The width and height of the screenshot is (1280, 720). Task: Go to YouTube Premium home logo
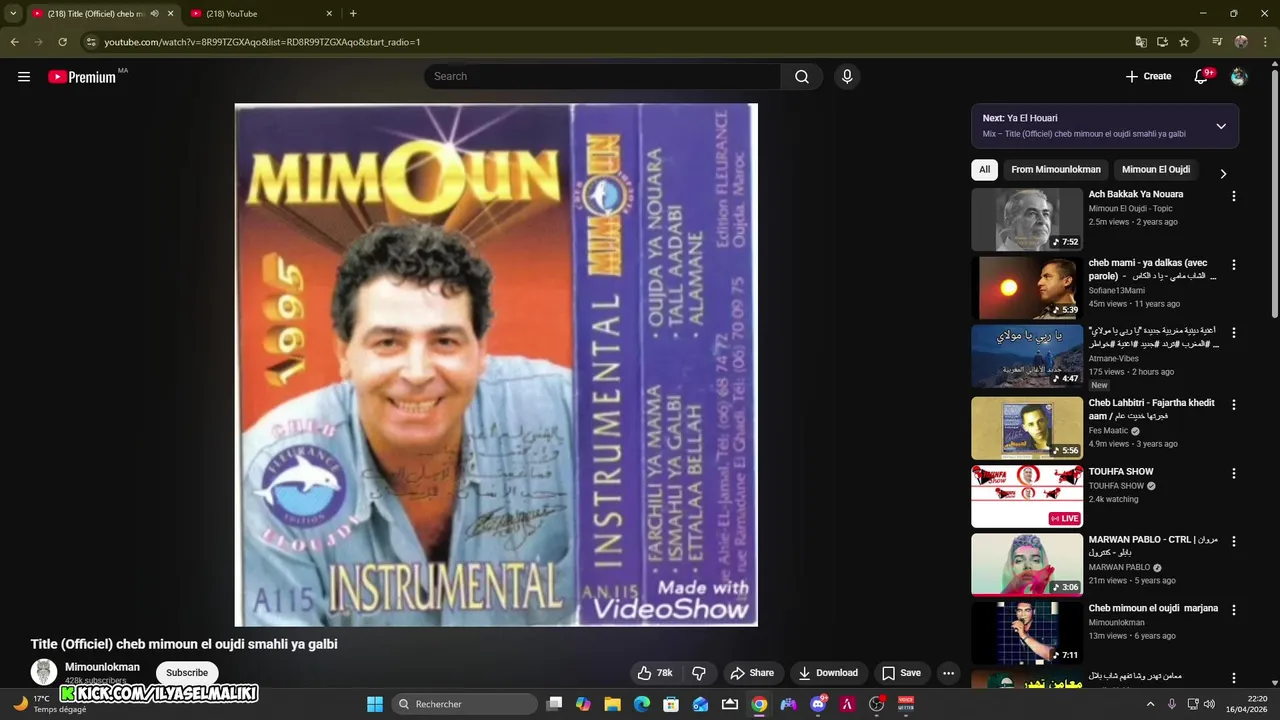[82, 76]
